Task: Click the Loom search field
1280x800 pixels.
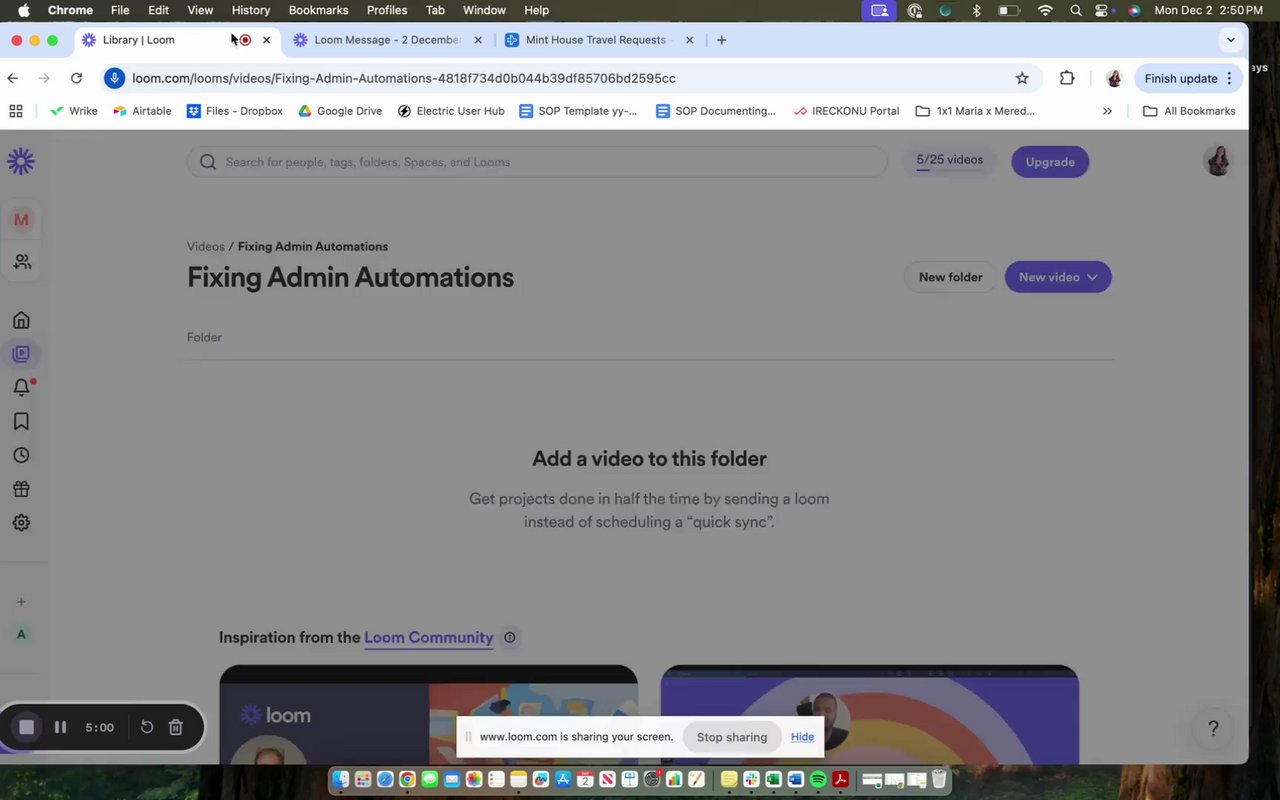Action: coord(537,162)
